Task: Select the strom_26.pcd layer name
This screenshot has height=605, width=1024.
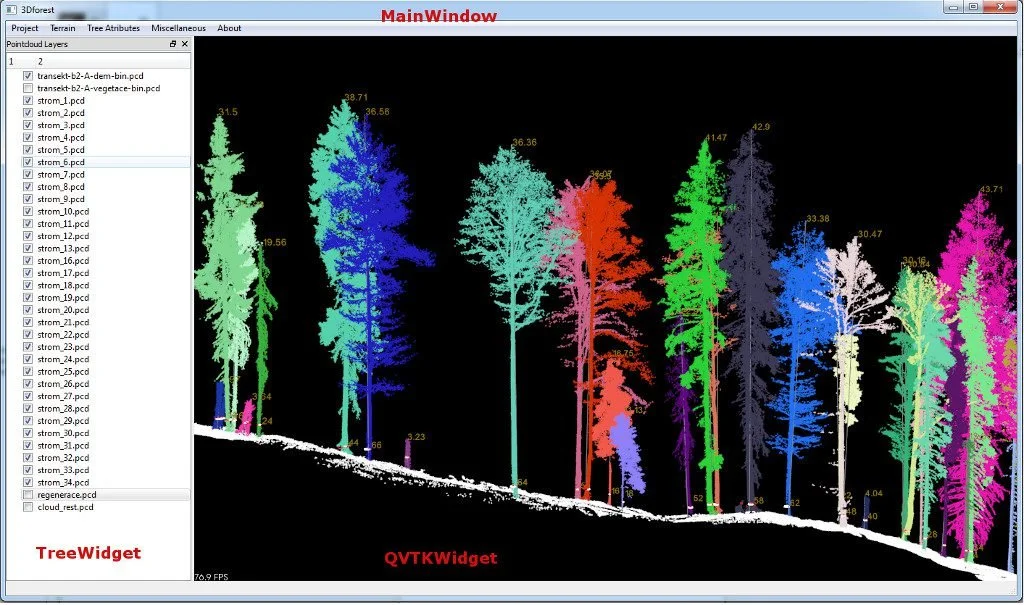Action: (x=63, y=384)
